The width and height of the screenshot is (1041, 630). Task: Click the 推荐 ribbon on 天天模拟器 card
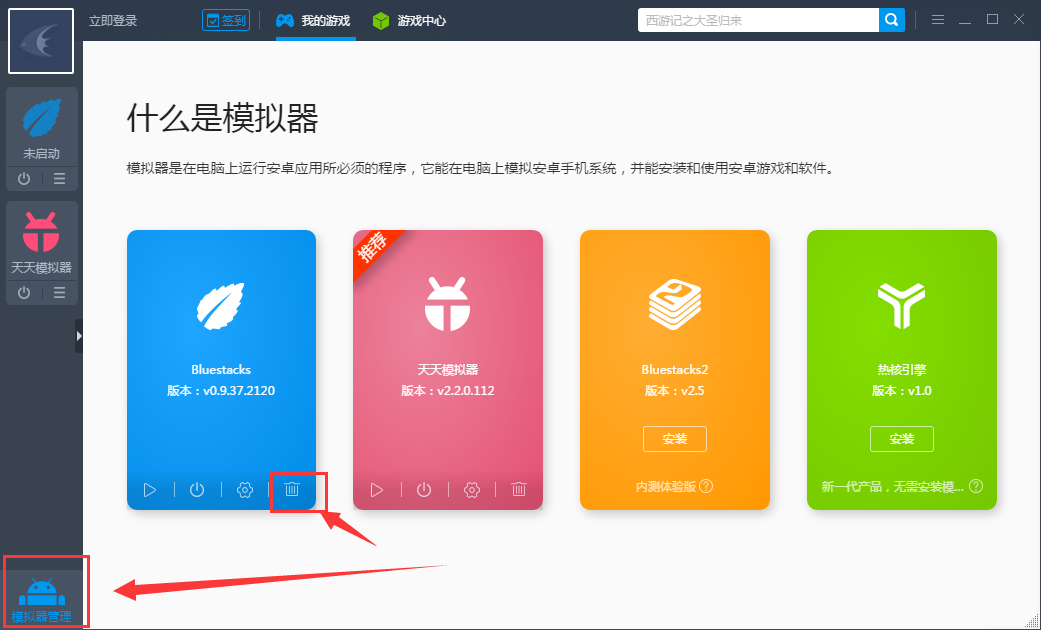[x=373, y=248]
